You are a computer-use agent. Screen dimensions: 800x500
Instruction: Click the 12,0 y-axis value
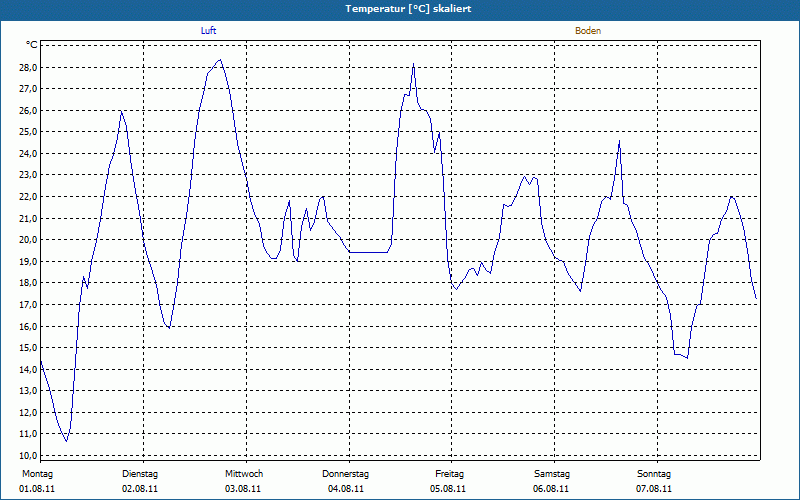point(28,412)
